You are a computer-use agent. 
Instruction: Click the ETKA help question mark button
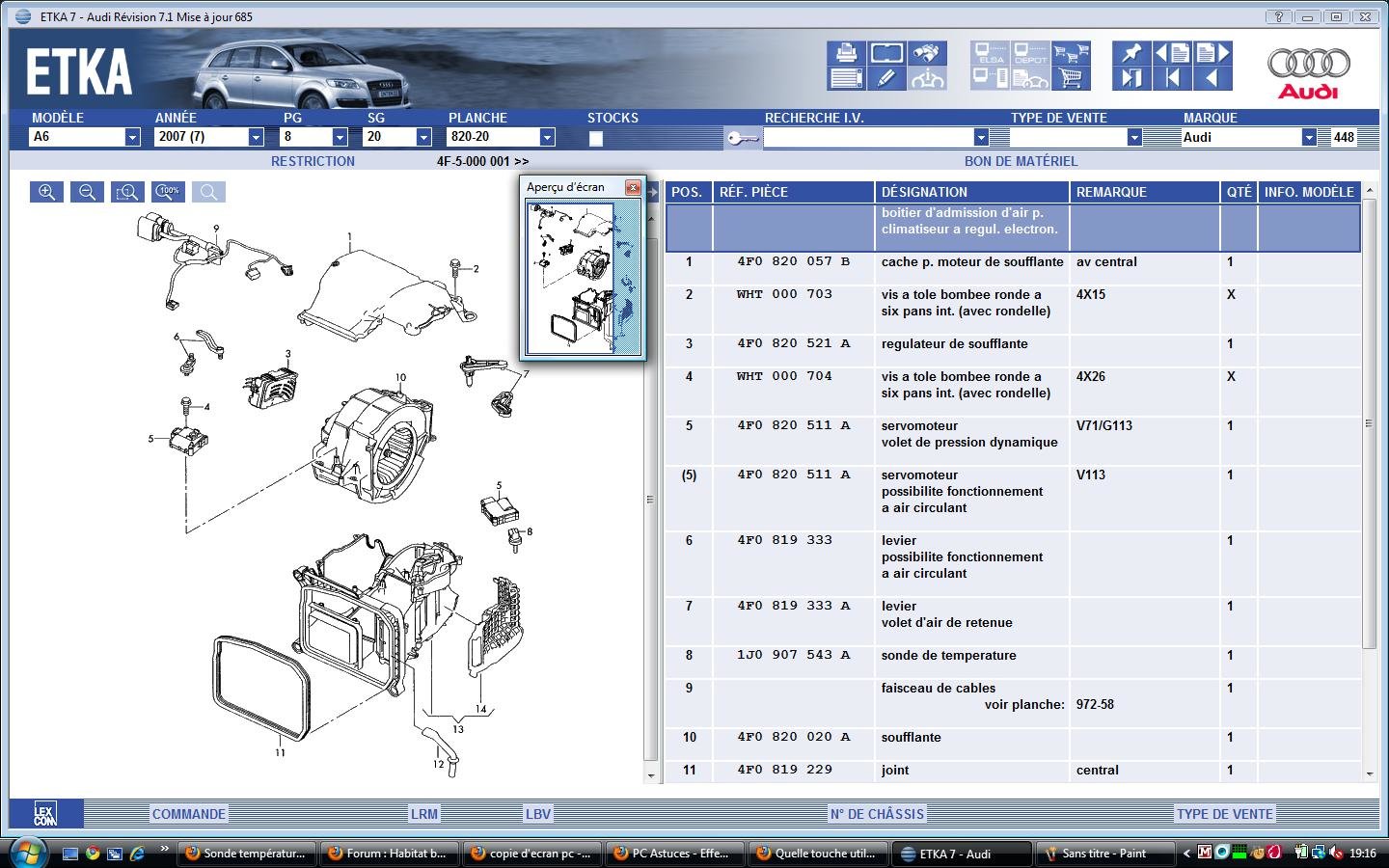pyautogui.click(x=1278, y=16)
